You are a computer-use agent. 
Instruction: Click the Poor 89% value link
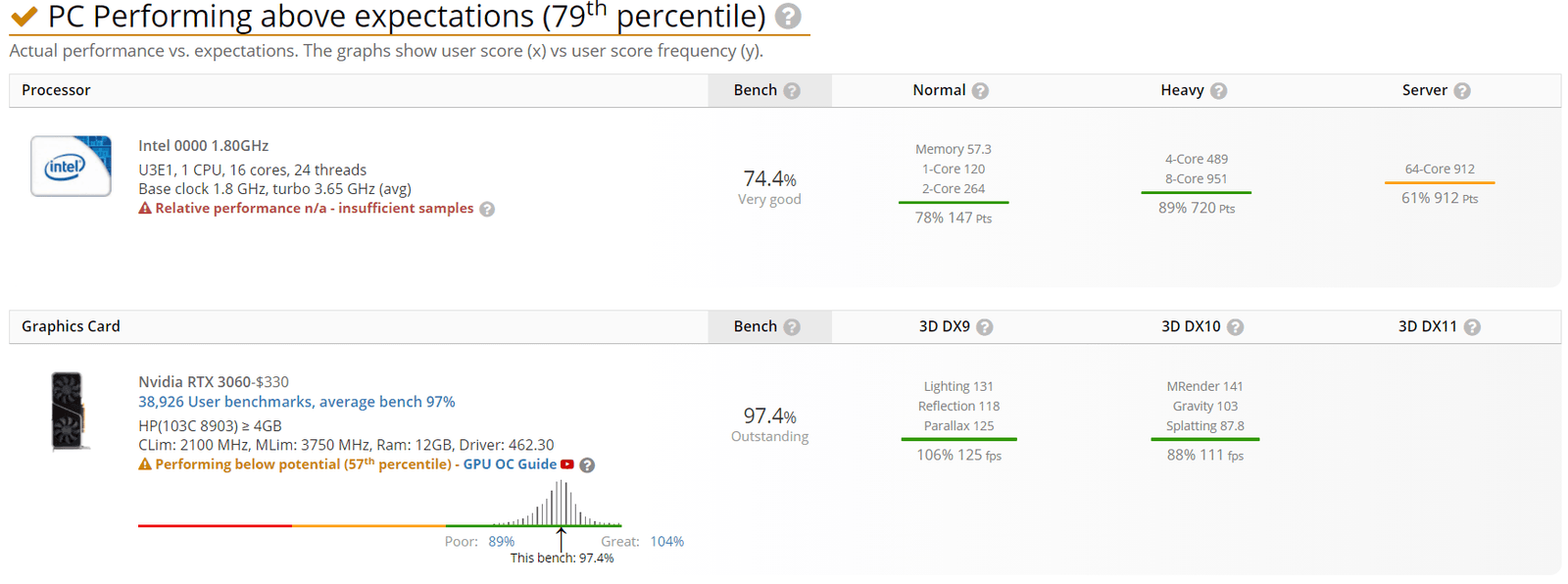501,542
